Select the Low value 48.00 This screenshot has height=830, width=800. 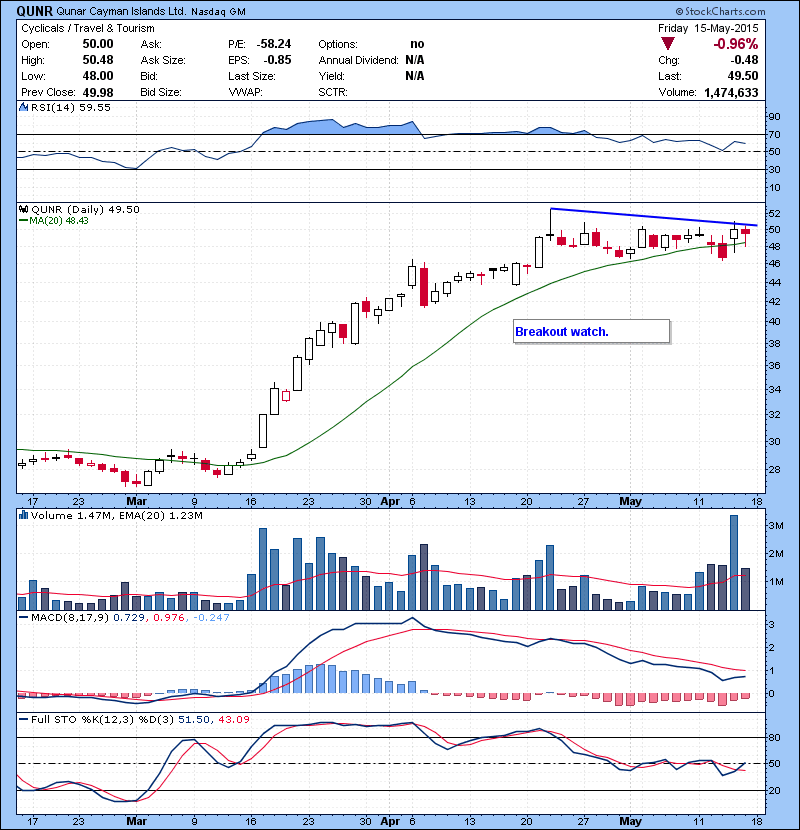pyautogui.click(x=98, y=76)
